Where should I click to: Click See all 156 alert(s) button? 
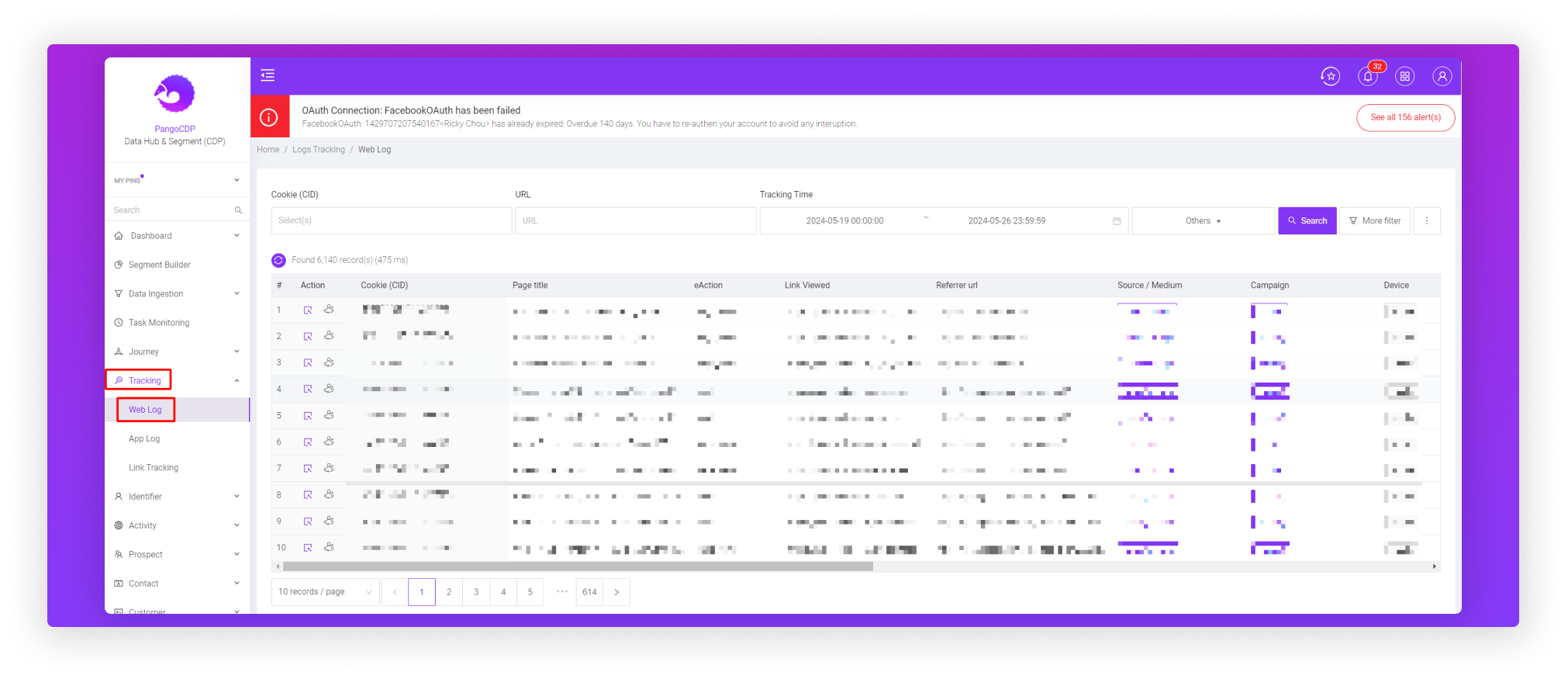(x=1405, y=118)
